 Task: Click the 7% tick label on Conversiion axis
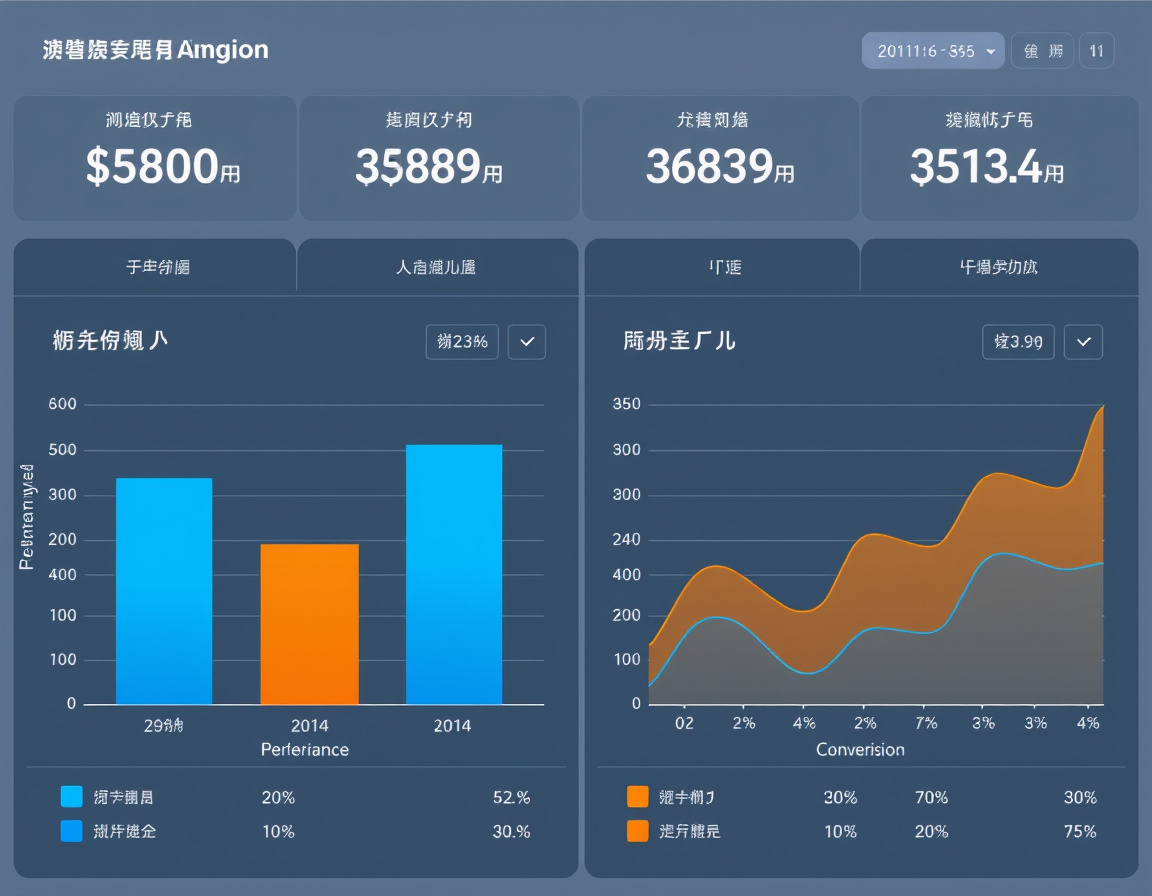[926, 723]
